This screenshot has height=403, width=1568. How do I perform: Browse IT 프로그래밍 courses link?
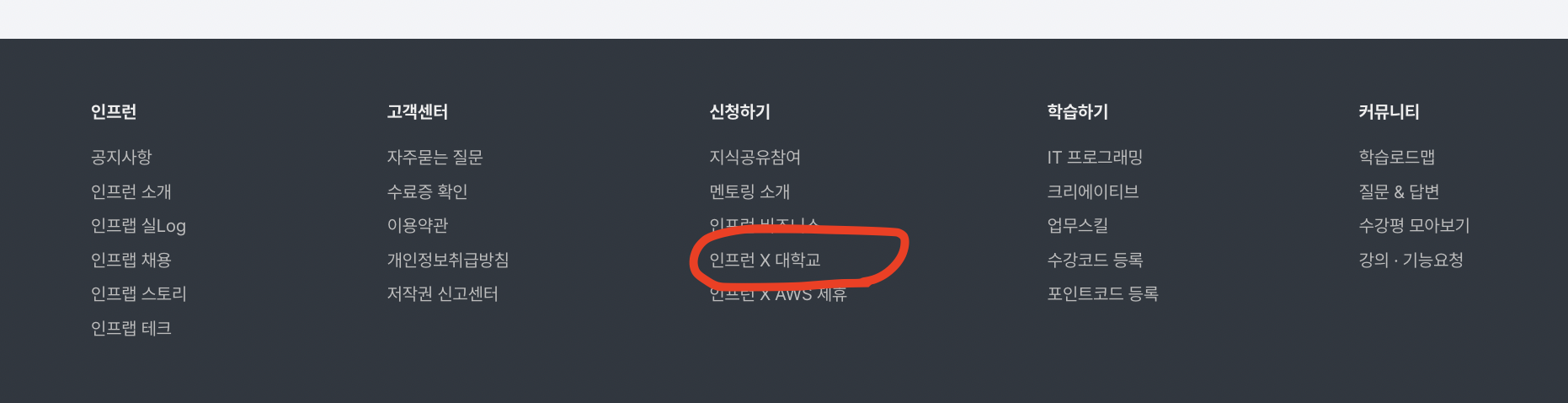pos(1095,157)
